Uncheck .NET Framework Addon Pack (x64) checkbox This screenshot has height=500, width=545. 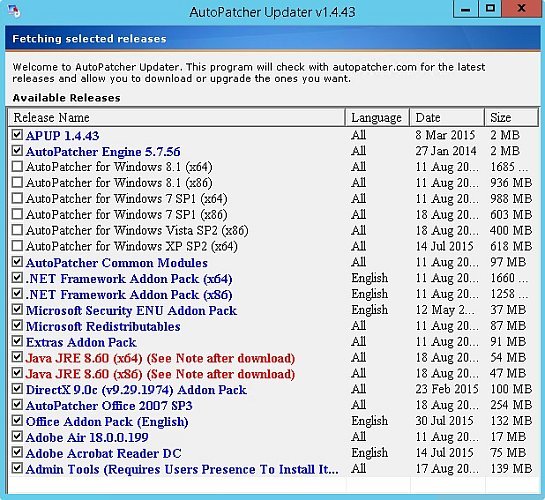point(17,278)
